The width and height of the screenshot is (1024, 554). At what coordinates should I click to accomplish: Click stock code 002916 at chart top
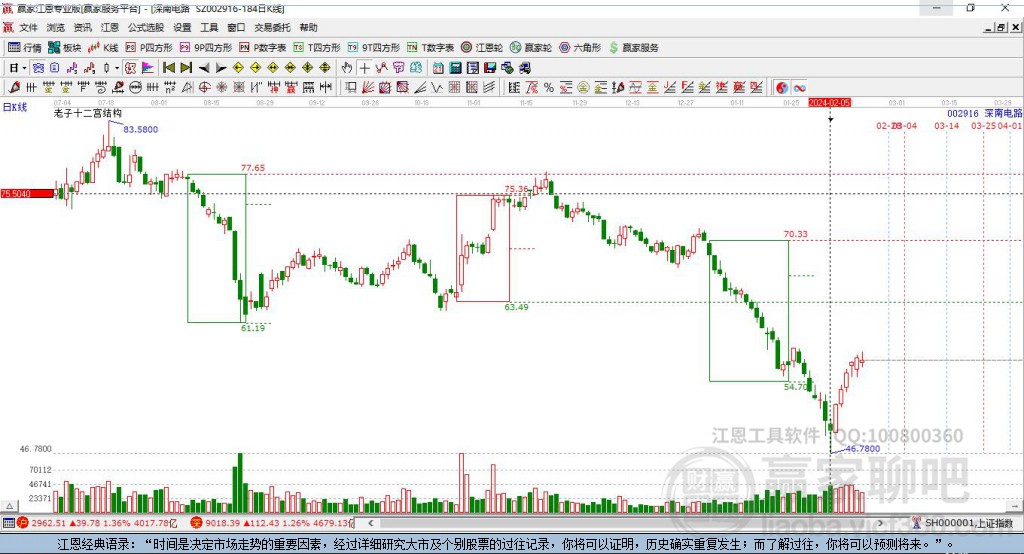click(x=963, y=113)
